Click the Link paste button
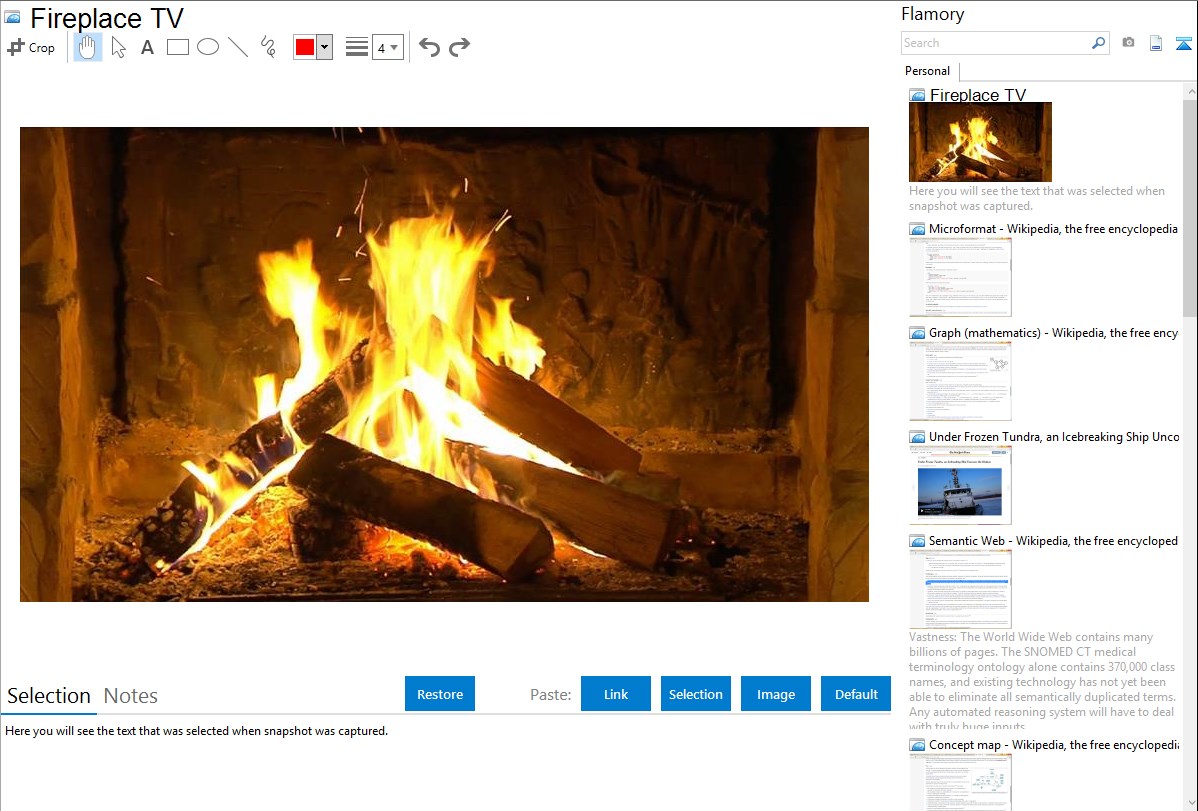1198x811 pixels. click(616, 694)
